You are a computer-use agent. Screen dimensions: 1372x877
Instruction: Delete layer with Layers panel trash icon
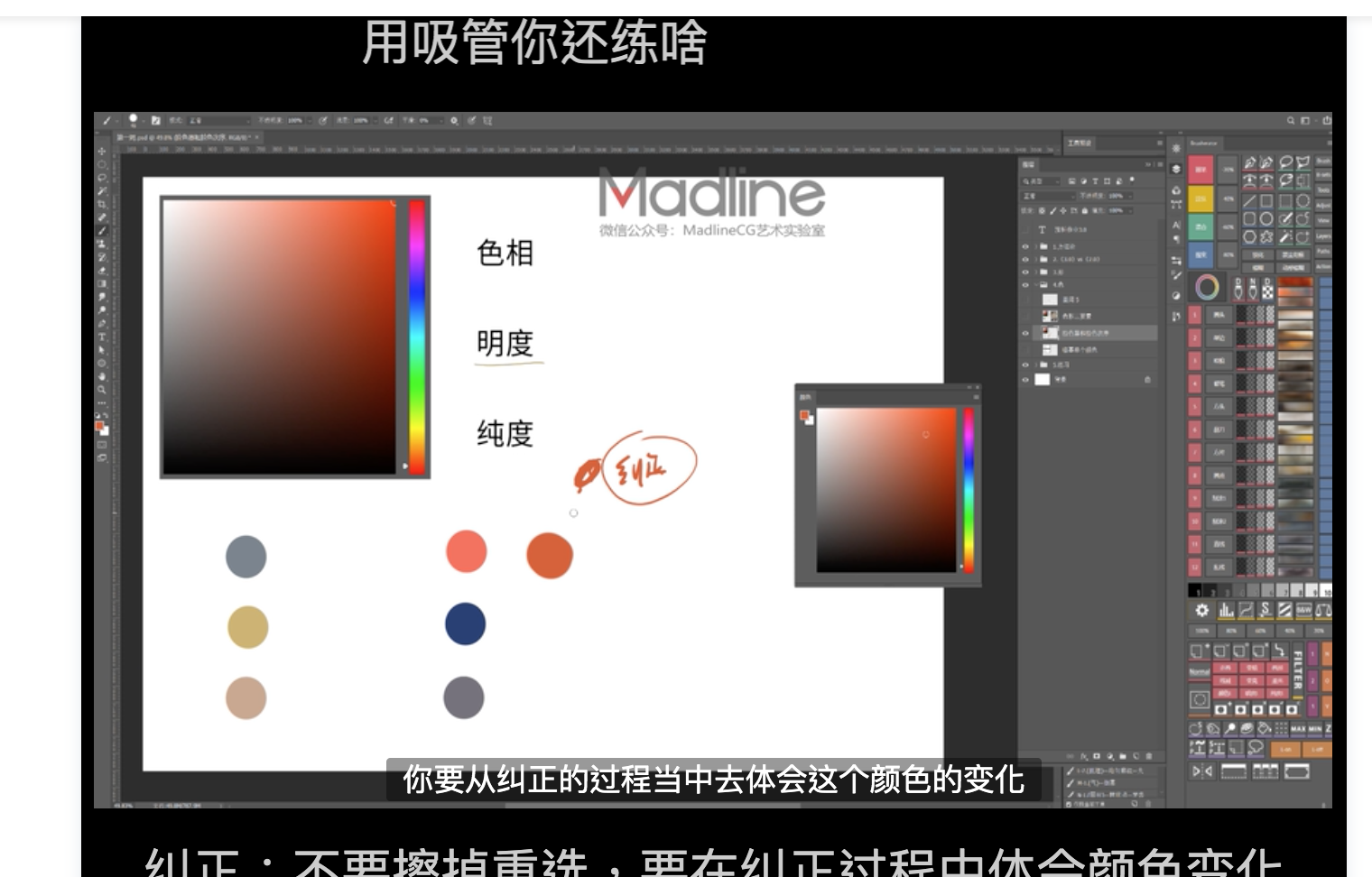[1149, 756]
